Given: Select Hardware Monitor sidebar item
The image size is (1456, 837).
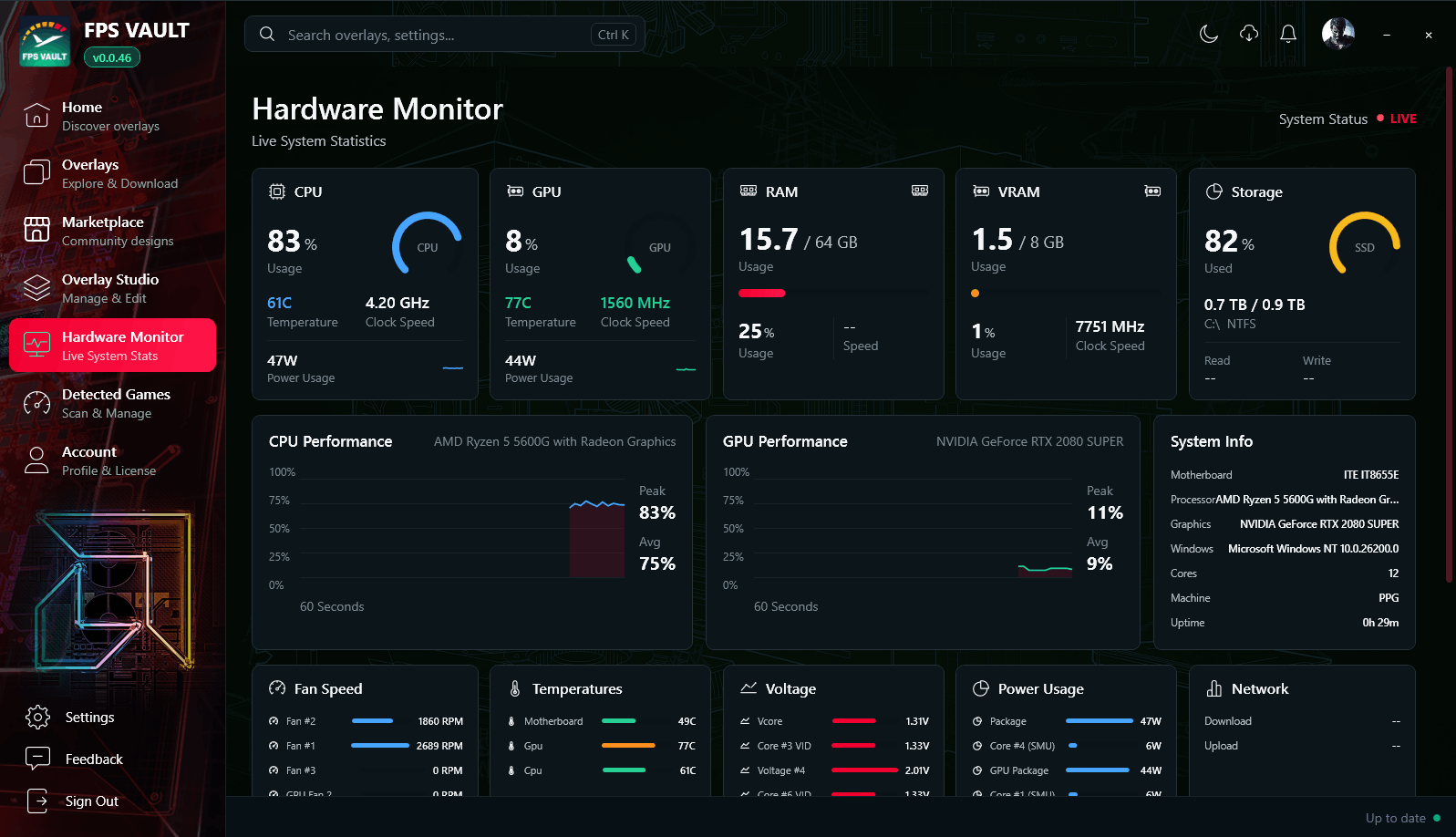Looking at the screenshot, I should click(x=112, y=346).
